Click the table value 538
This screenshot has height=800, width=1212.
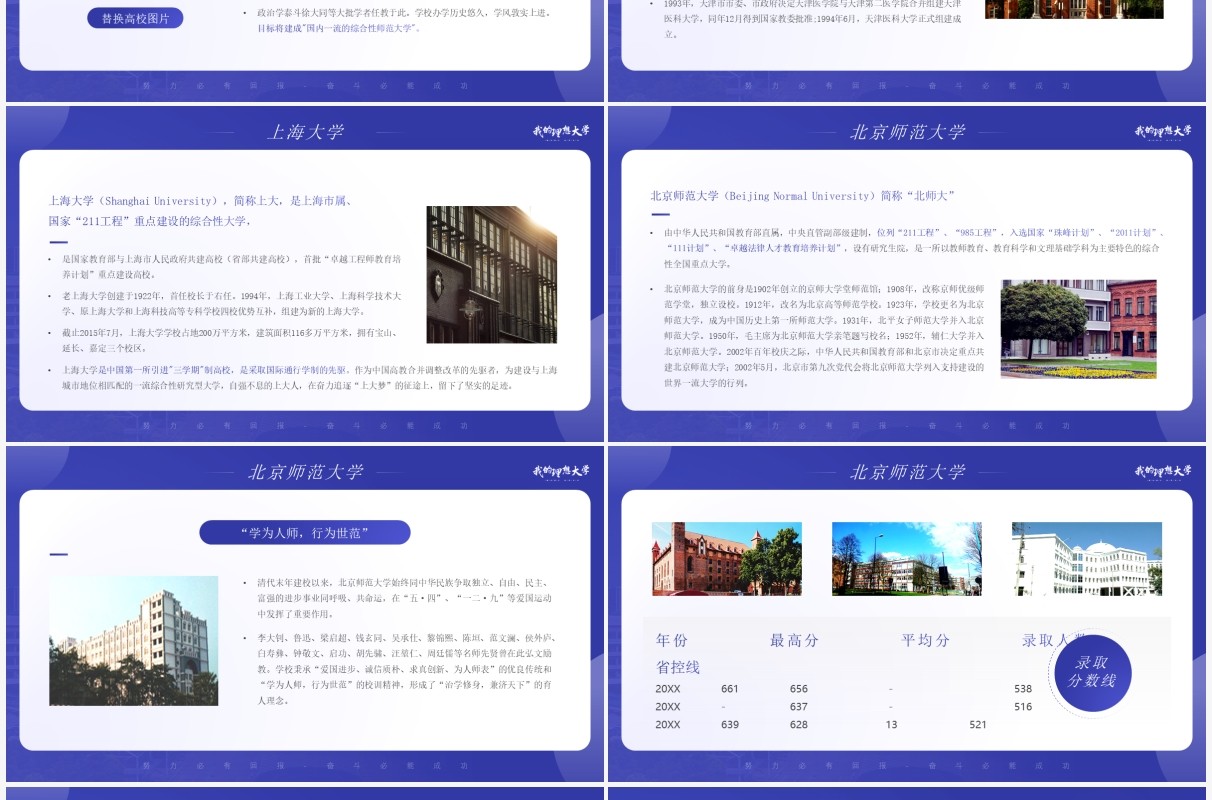pyautogui.click(x=1023, y=689)
